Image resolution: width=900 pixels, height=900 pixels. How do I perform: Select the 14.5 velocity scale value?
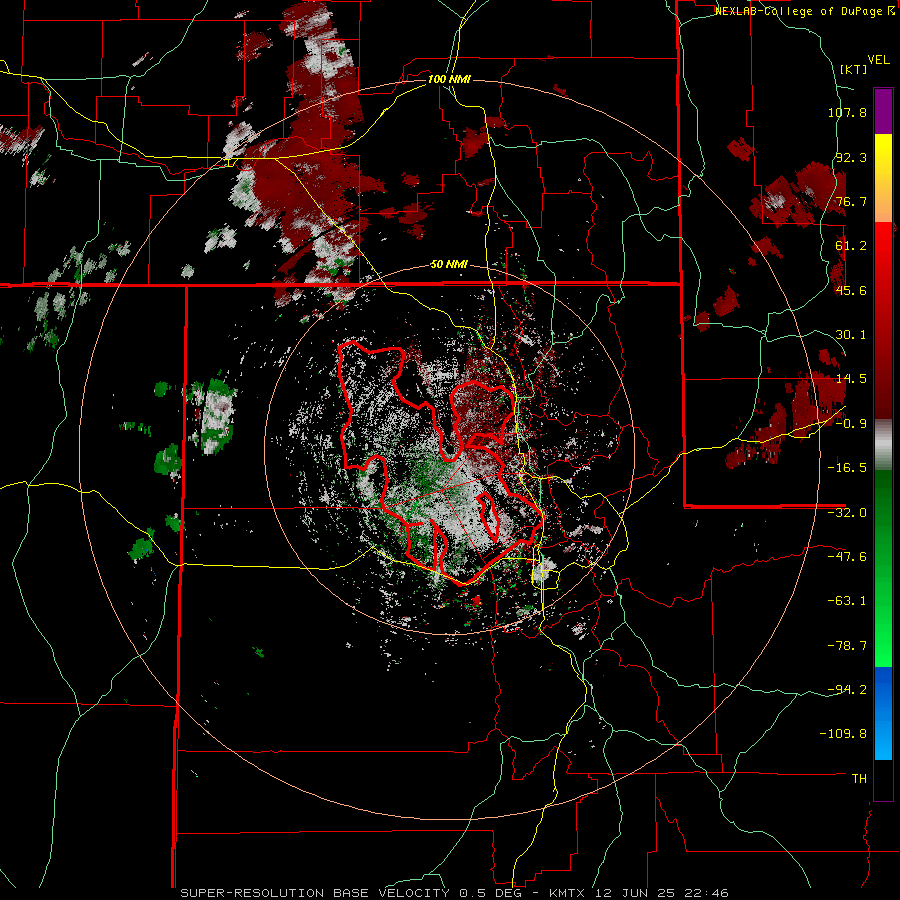[851, 379]
